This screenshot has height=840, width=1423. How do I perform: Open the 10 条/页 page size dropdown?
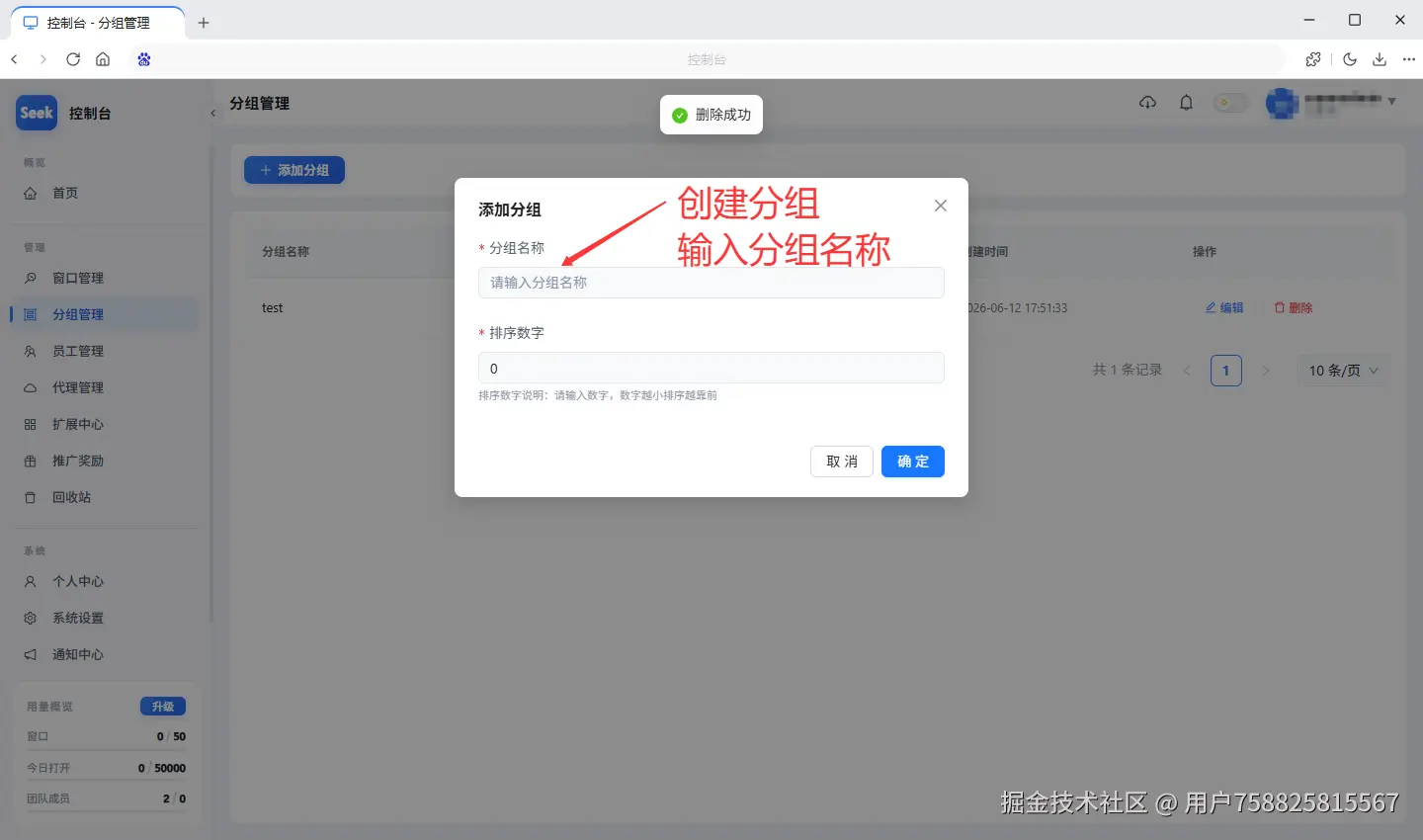tap(1343, 371)
